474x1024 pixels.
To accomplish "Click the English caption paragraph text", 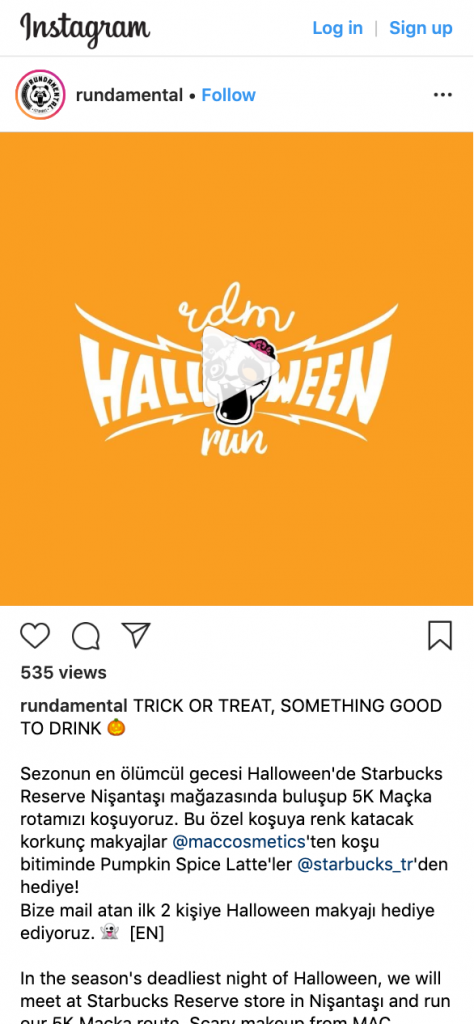I will tap(236, 1000).
